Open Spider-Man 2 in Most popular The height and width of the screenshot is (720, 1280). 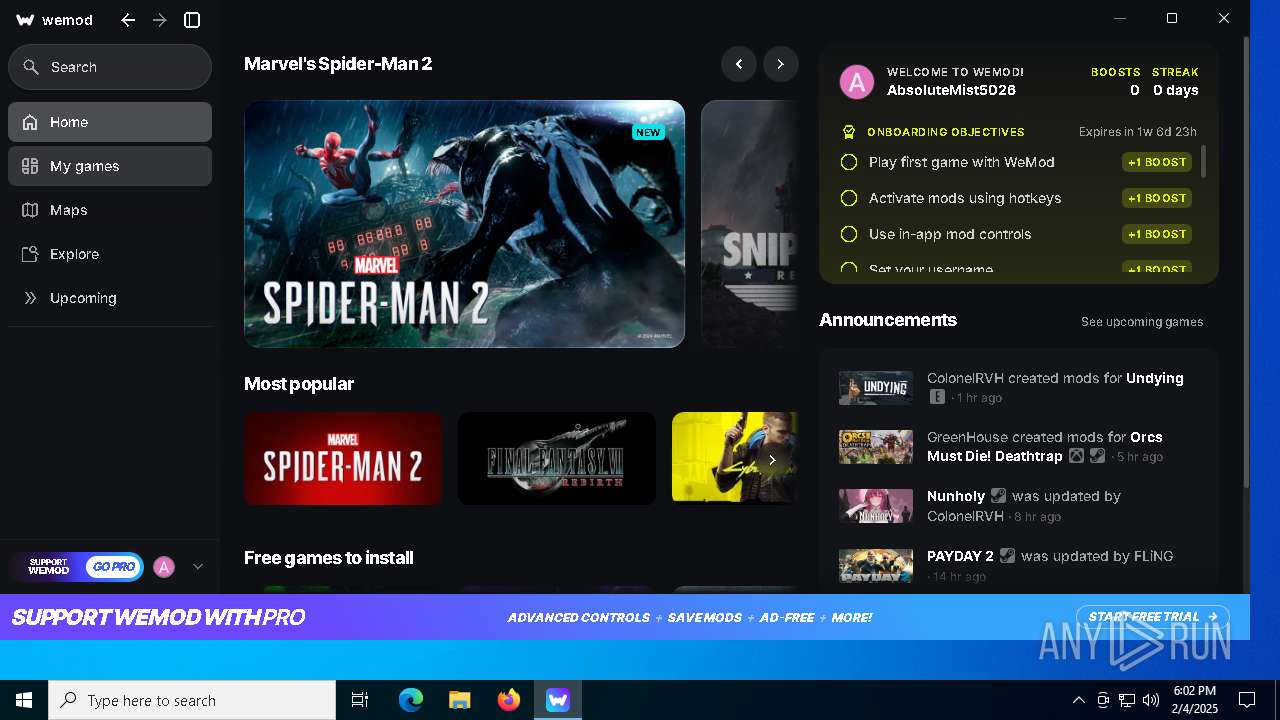343,458
